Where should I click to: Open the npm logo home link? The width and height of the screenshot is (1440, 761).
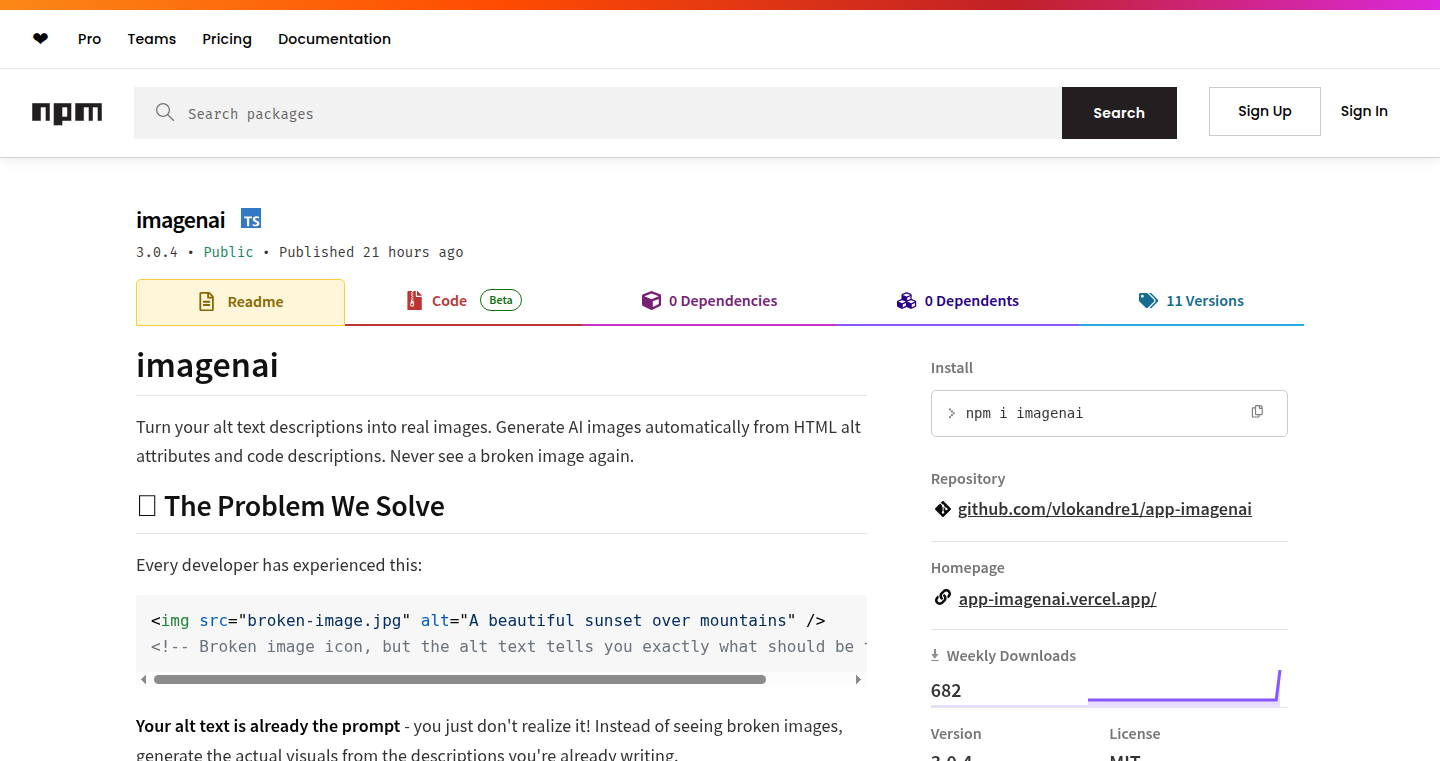[x=67, y=113]
